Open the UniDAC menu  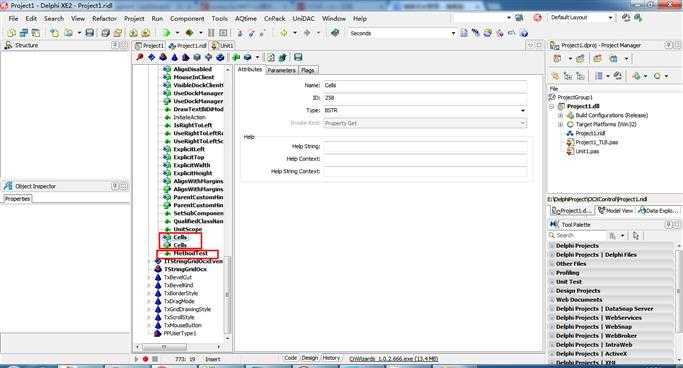303,19
